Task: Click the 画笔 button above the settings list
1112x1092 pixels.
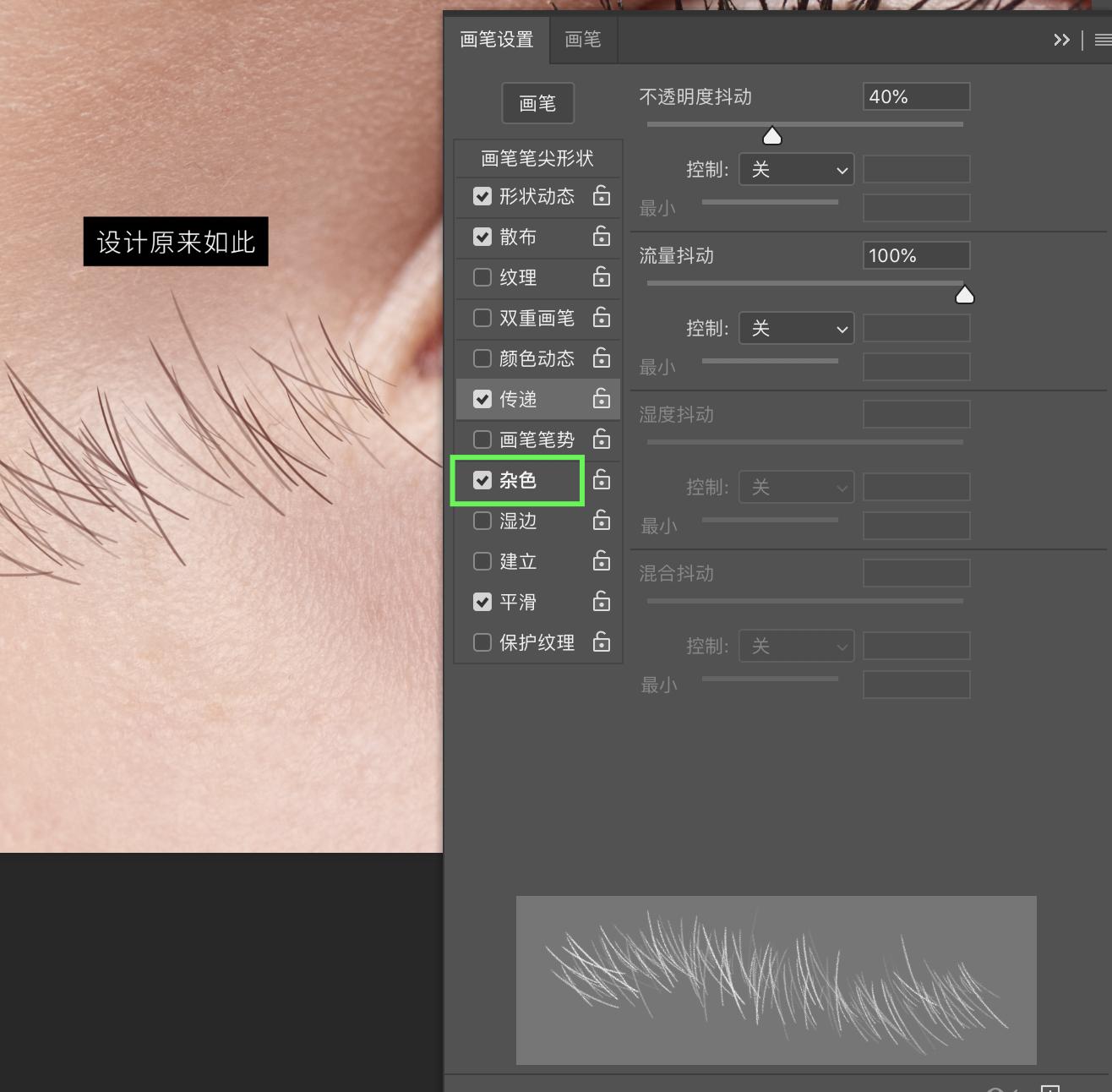Action: point(537,102)
